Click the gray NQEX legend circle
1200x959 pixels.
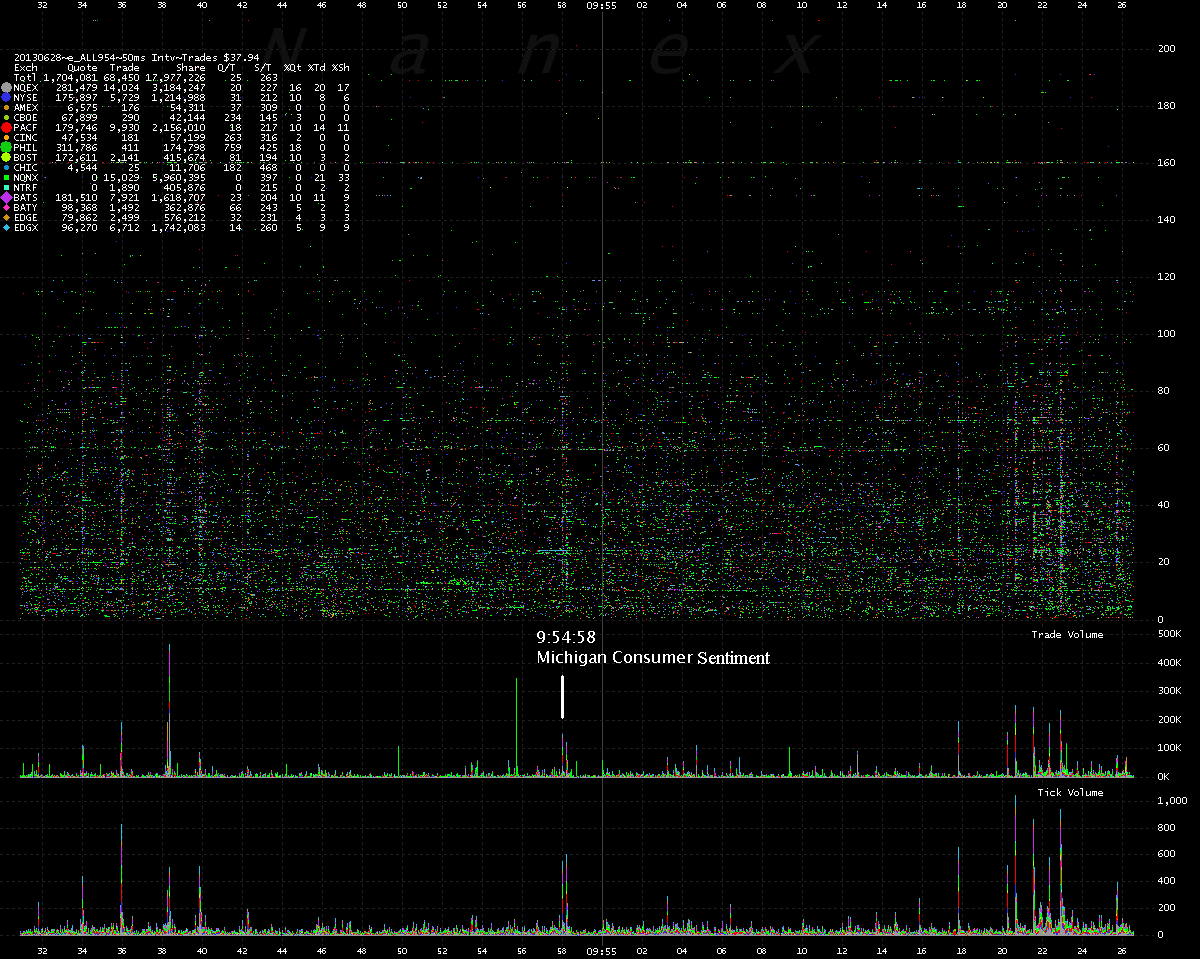6,88
